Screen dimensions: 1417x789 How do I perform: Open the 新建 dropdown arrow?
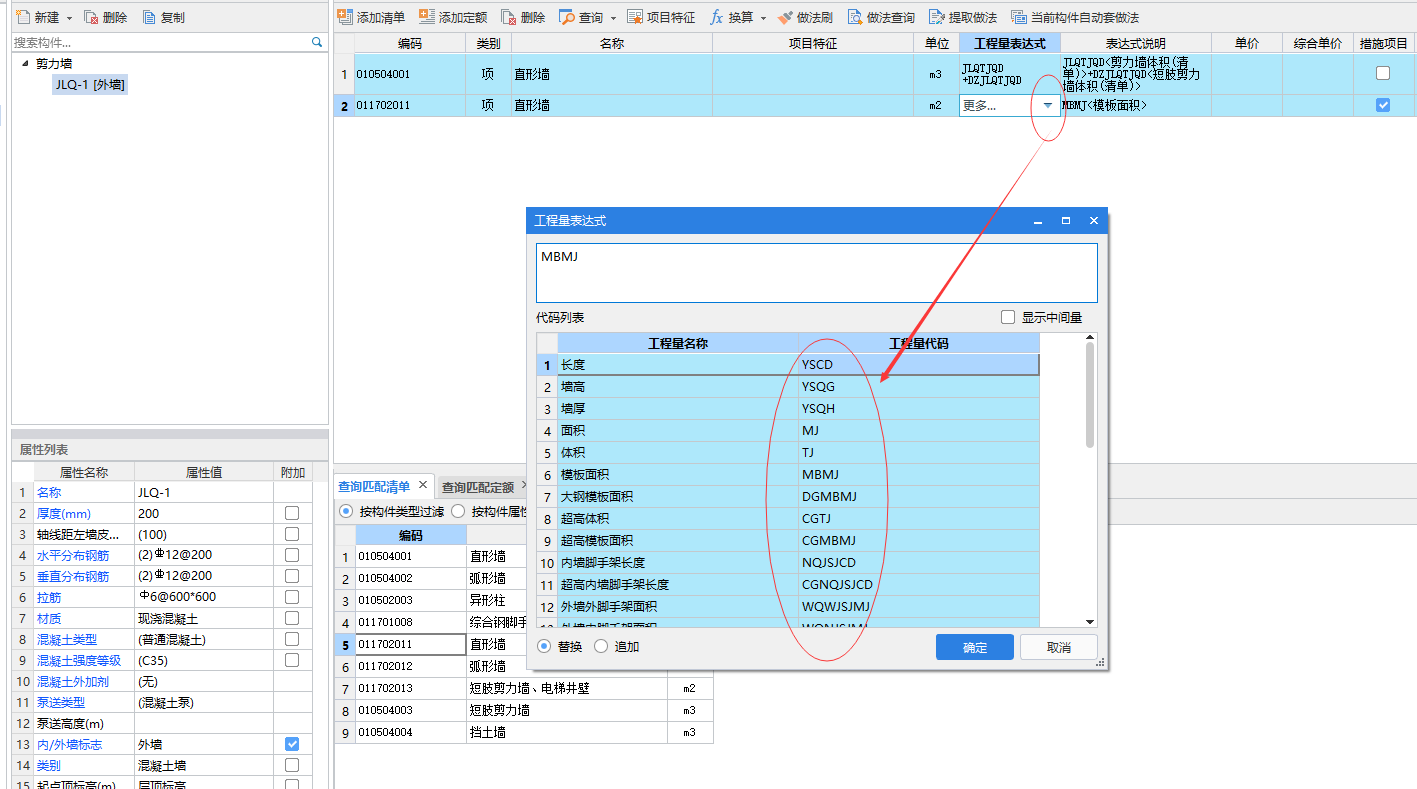[x=69, y=18]
